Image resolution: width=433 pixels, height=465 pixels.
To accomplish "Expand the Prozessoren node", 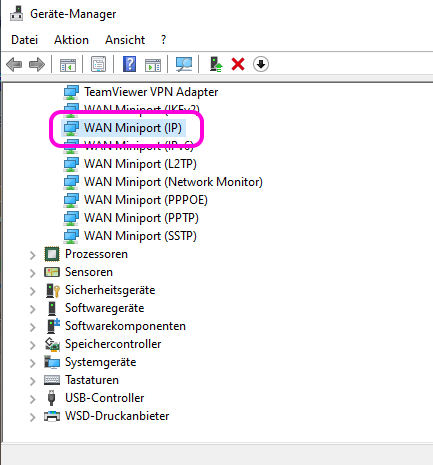I will click(32, 255).
